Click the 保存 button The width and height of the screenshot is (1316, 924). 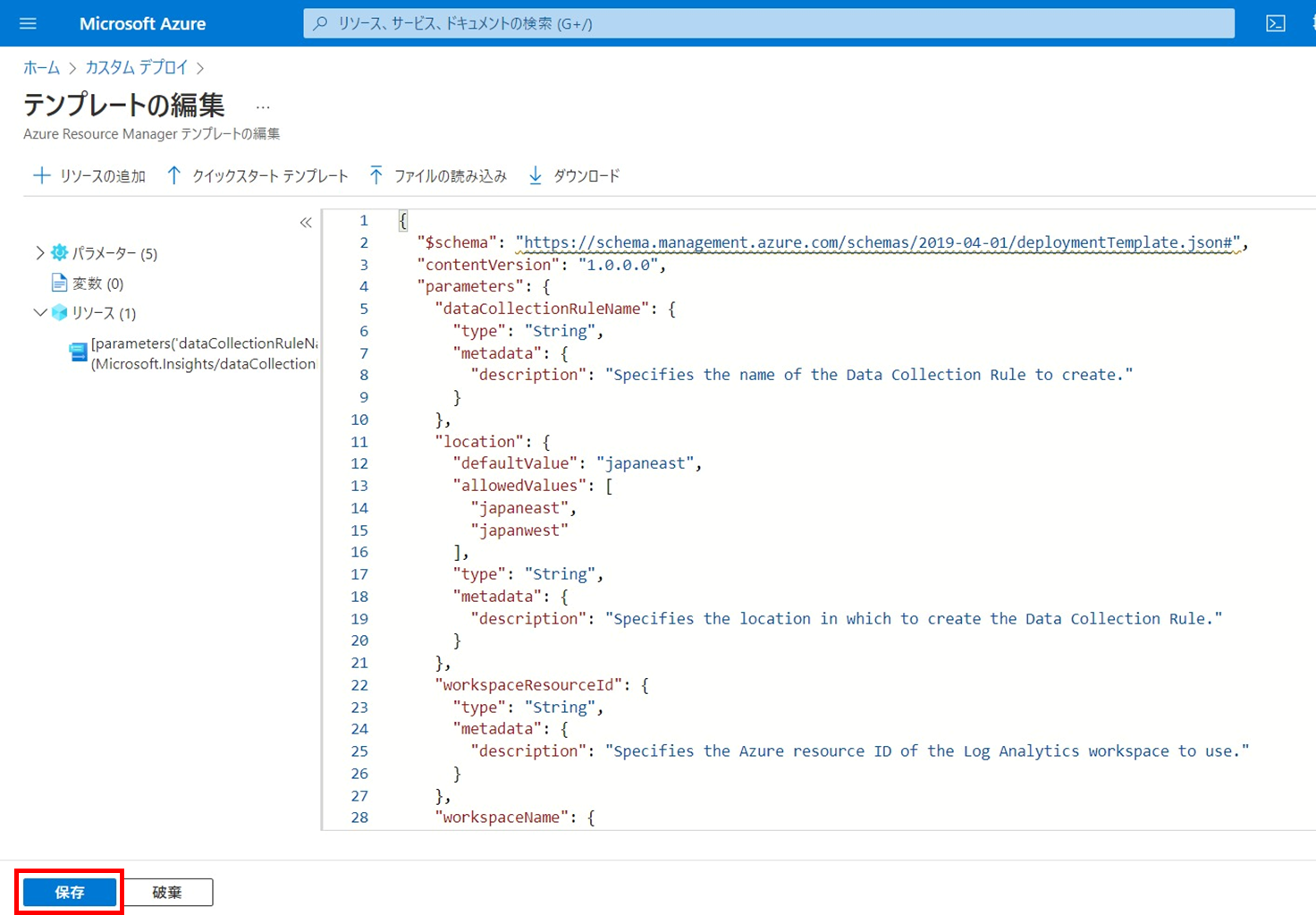click(x=70, y=893)
